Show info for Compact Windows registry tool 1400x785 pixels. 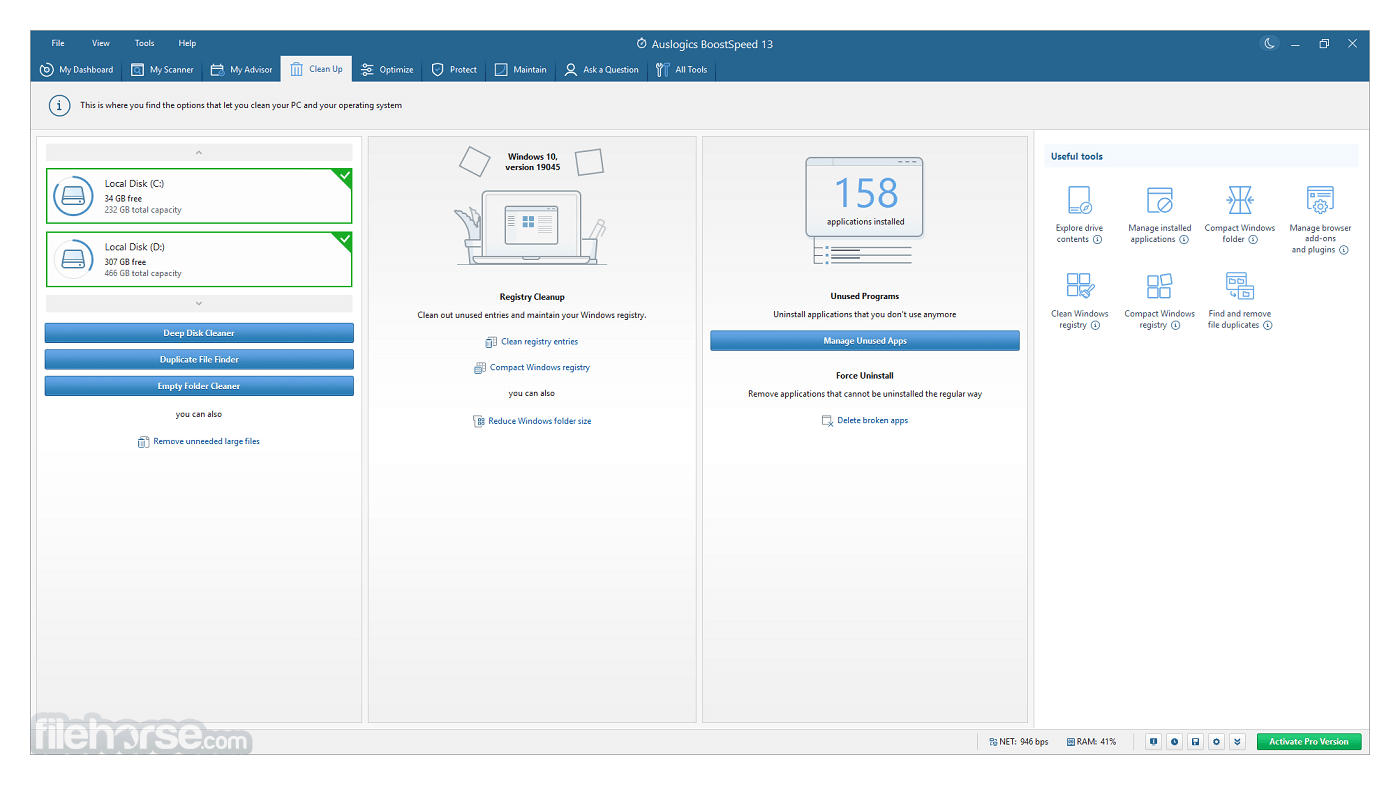pyautogui.click(x=1175, y=325)
